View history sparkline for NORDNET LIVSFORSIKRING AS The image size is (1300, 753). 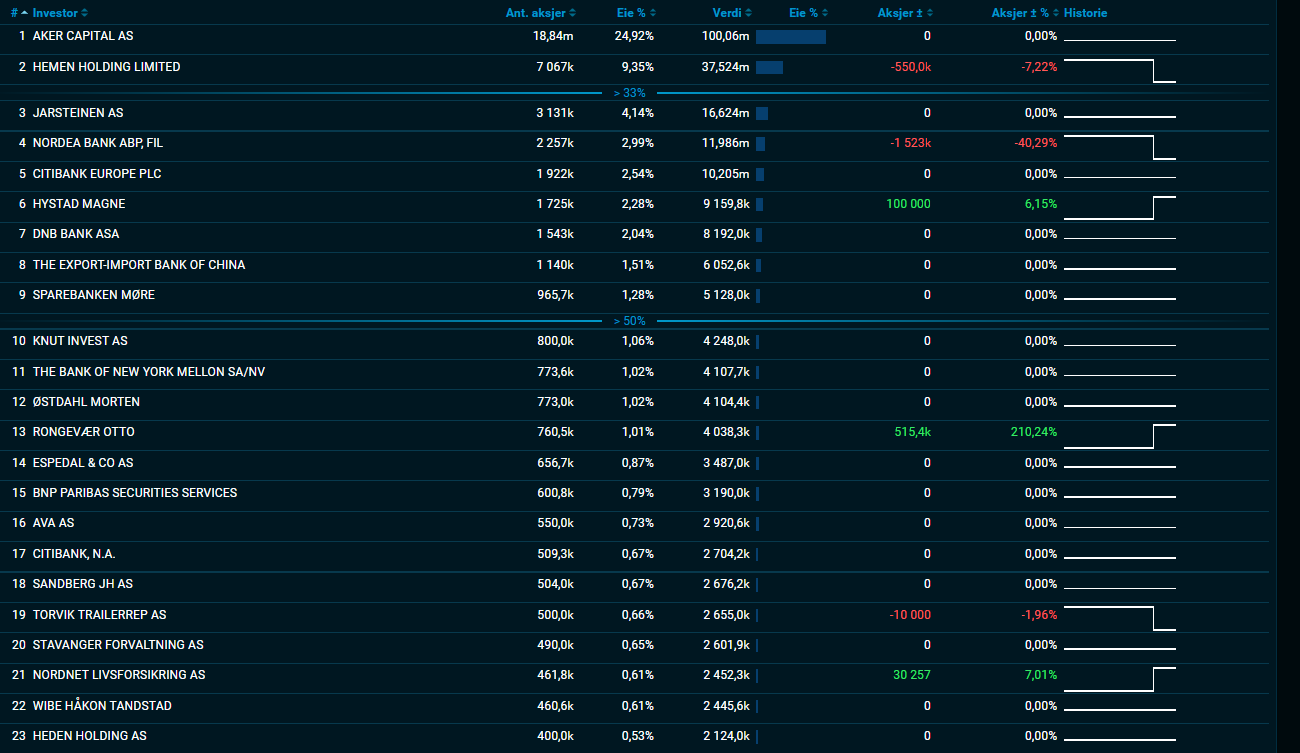tap(1120, 679)
